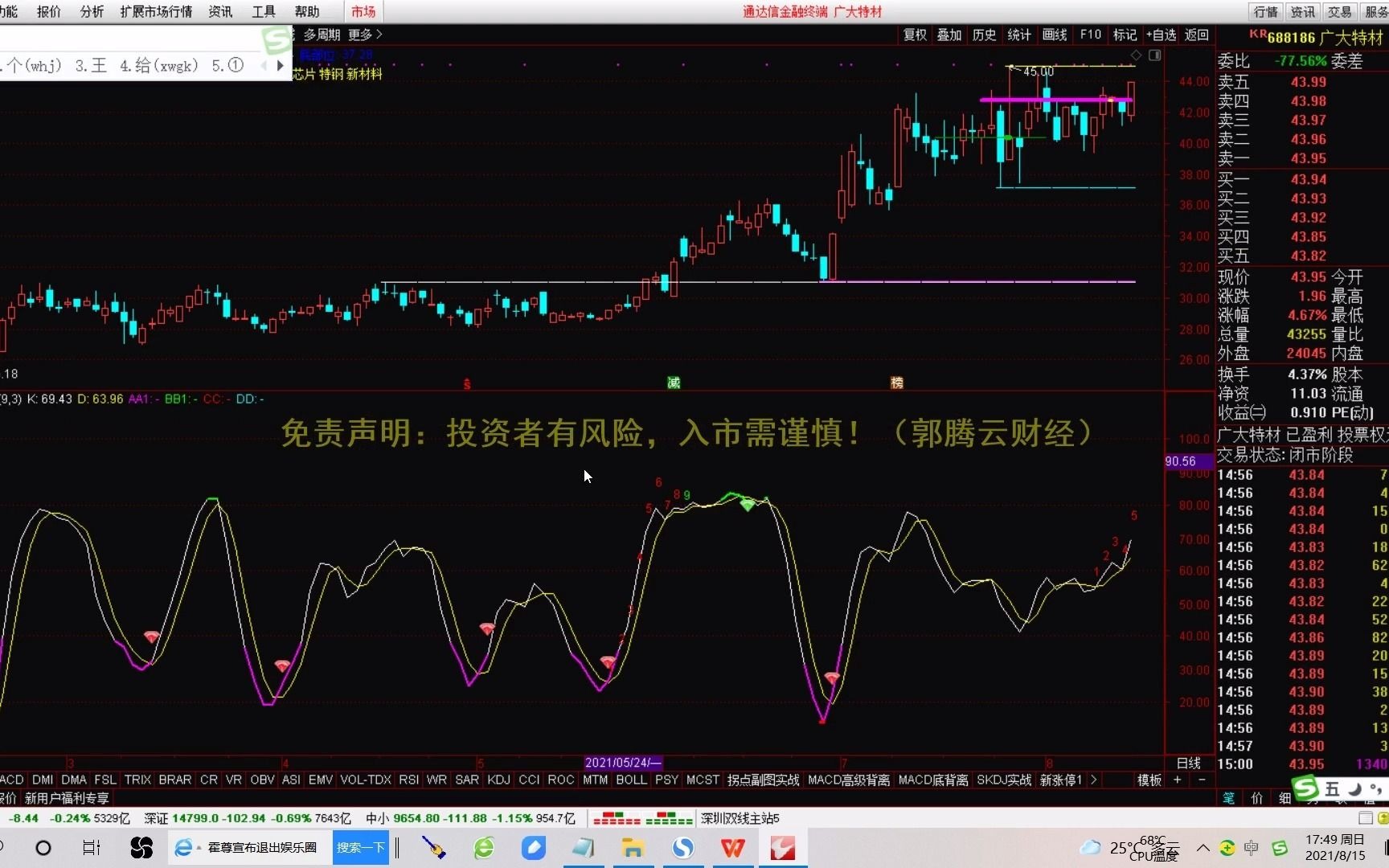Switch to the KDJ indicator tab
The width and height of the screenshot is (1389, 868).
[498, 780]
